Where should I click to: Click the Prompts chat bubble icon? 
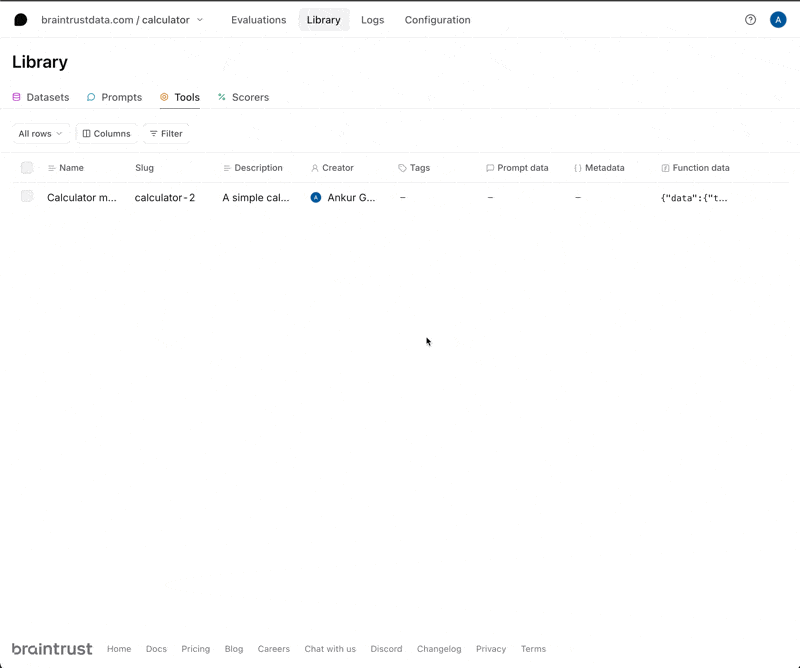91,97
